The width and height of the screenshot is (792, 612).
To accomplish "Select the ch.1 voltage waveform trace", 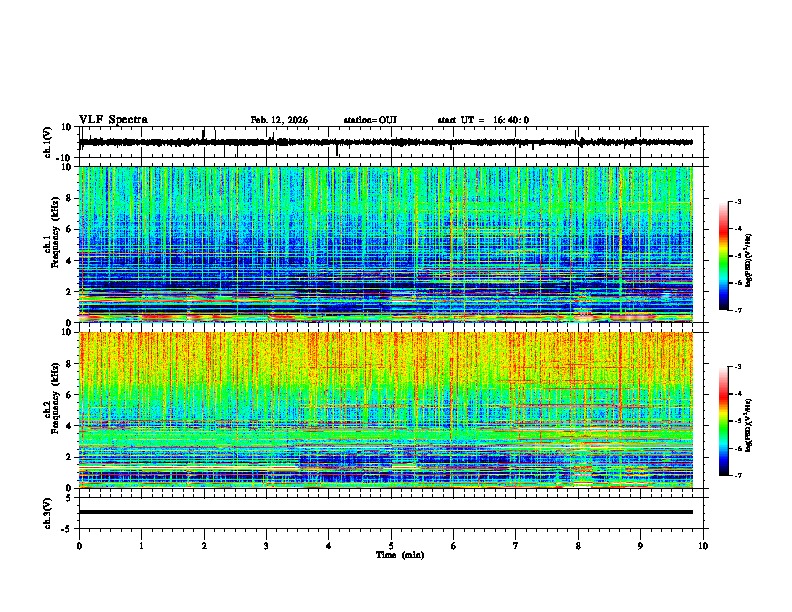I will click(x=385, y=142).
